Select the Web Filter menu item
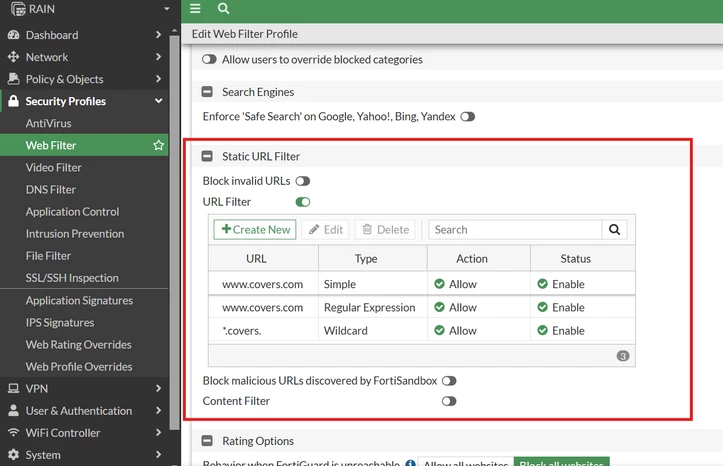723x466 pixels. tap(84, 145)
